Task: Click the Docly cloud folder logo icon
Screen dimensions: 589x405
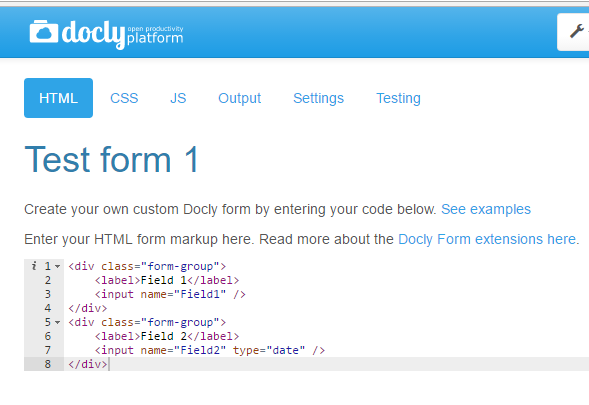Action: 44,32
